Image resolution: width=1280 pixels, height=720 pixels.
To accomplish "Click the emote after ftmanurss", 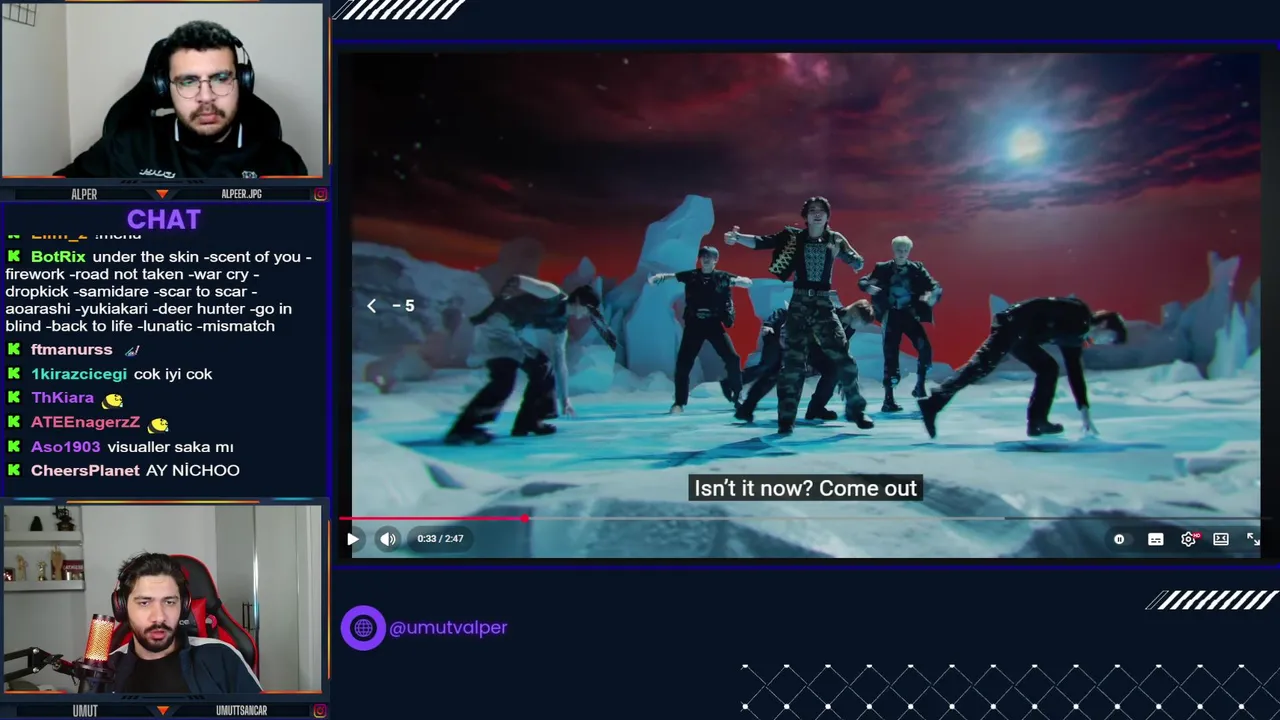I will pos(131,351).
